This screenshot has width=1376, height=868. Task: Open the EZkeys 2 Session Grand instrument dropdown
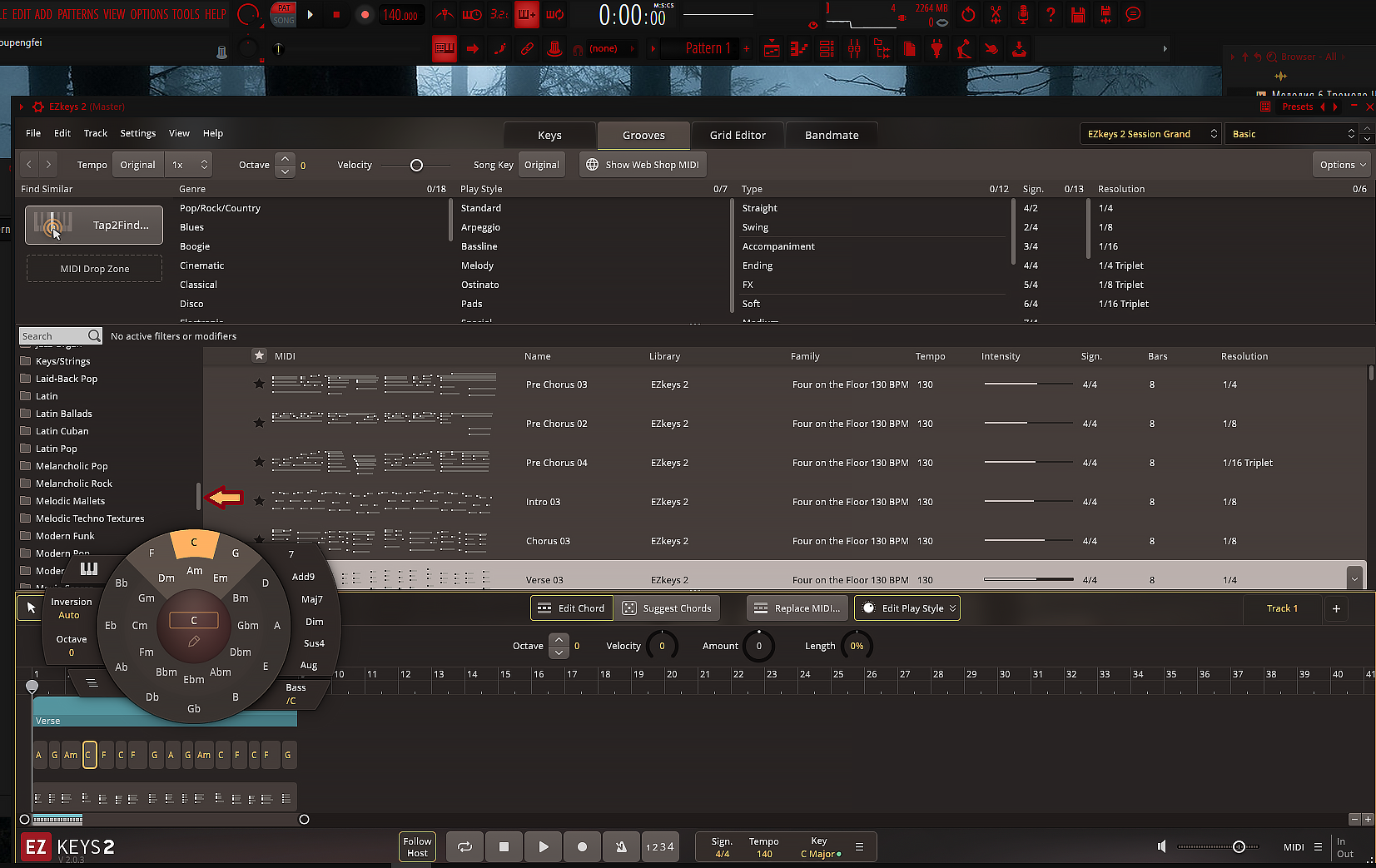pyautogui.click(x=1152, y=134)
